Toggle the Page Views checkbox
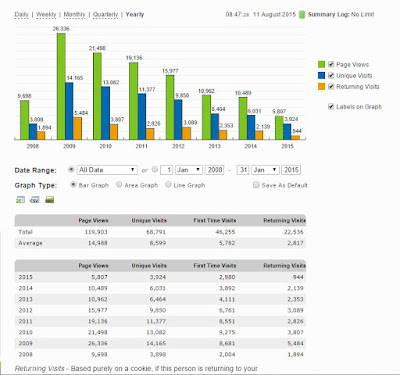This screenshot has width=400, height=375. (331, 64)
